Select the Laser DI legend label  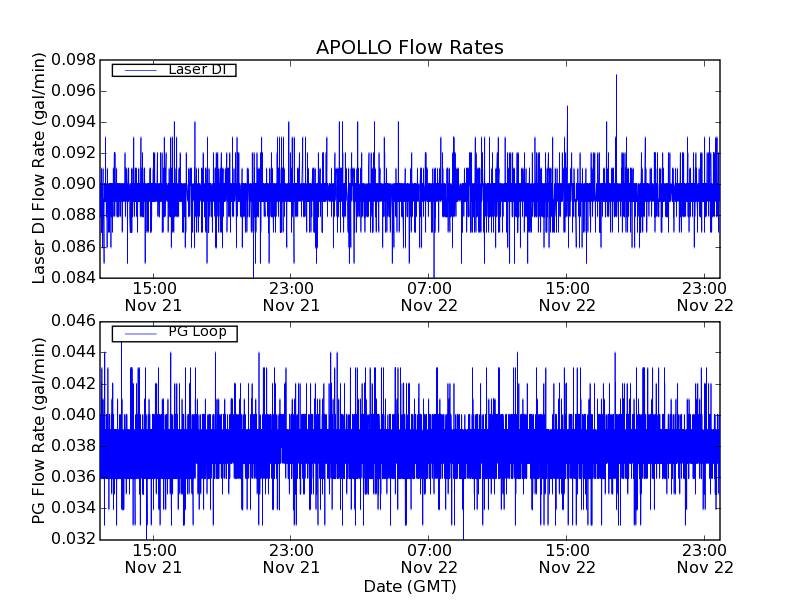click(196, 69)
